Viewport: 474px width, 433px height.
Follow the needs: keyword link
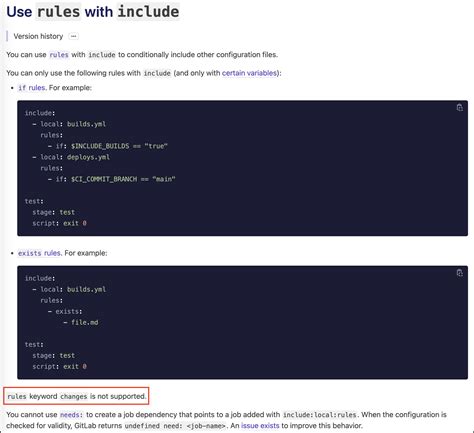point(71,415)
